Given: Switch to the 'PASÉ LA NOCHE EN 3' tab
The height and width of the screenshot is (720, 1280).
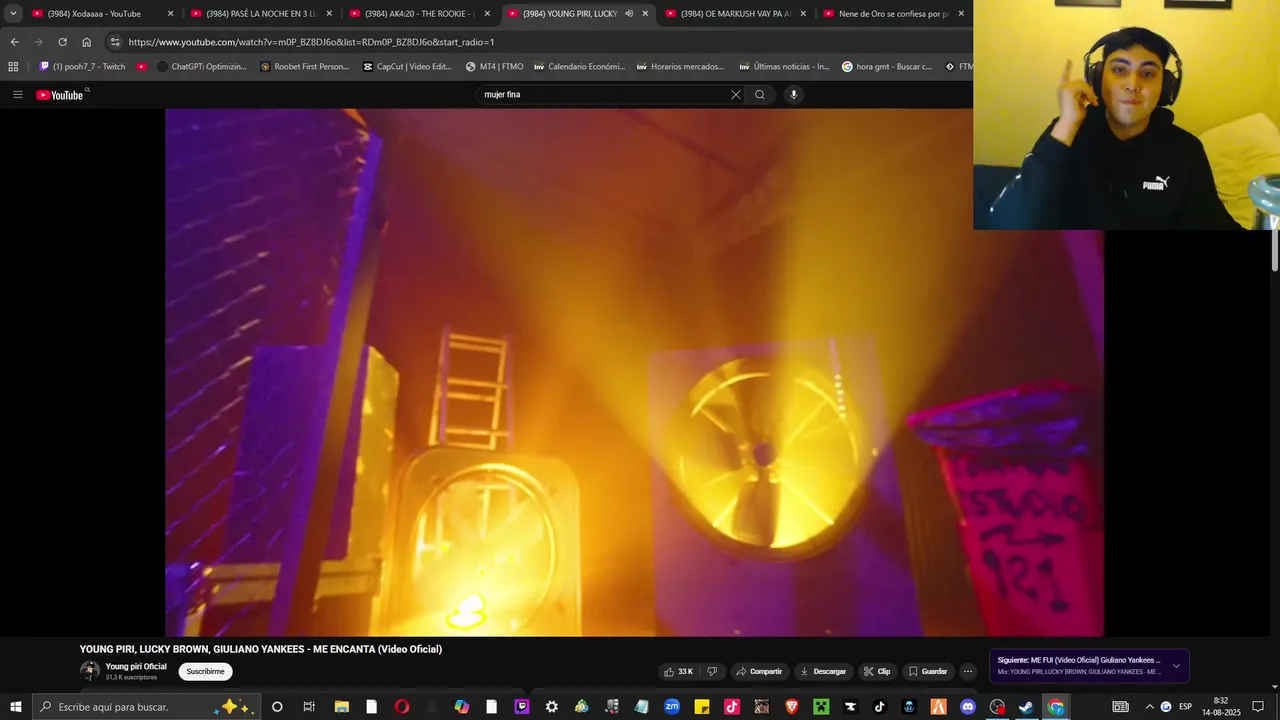Looking at the screenshot, I should (x=260, y=14).
